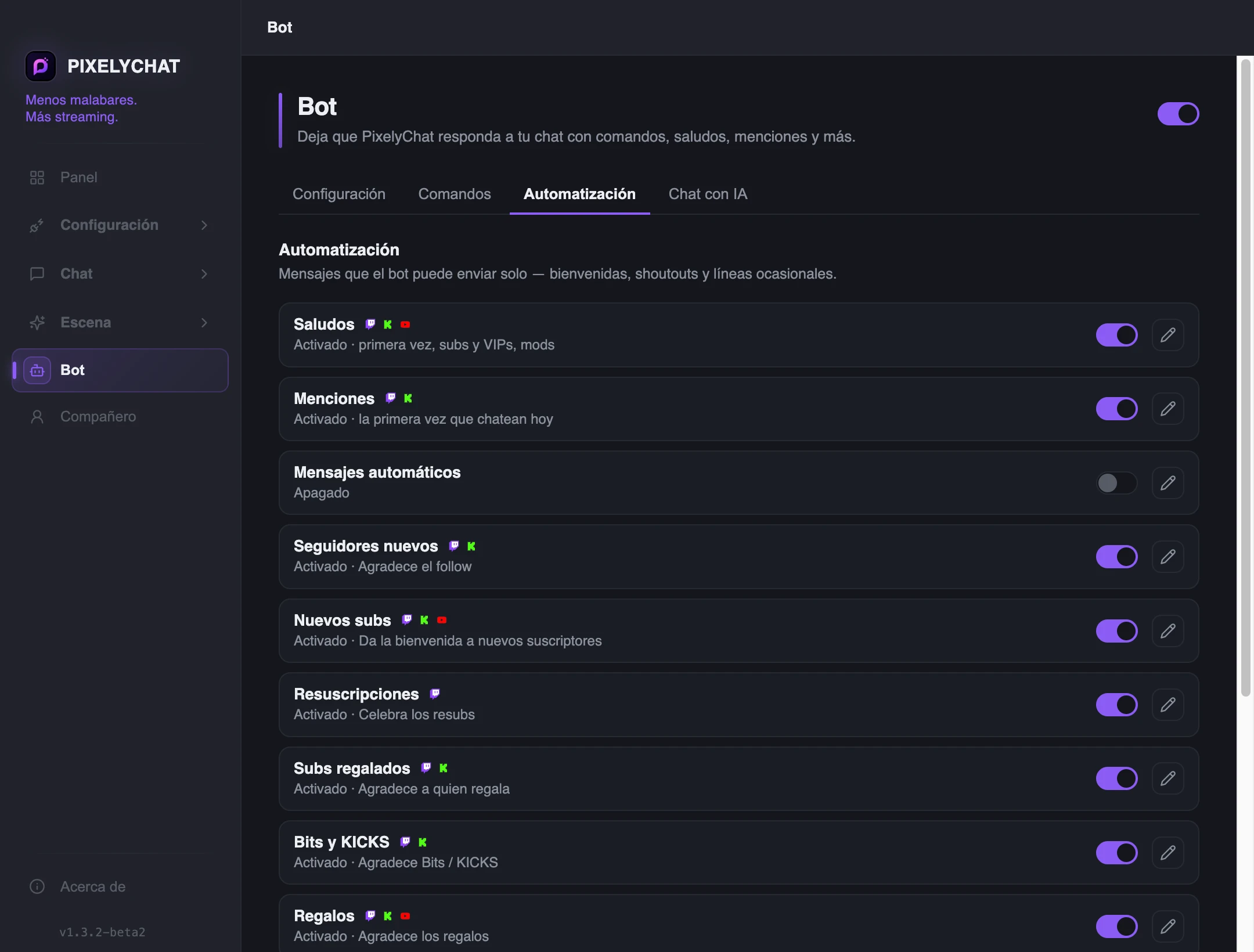This screenshot has height=952, width=1254.
Task: Disable the Menciones toggle
Action: (x=1116, y=409)
